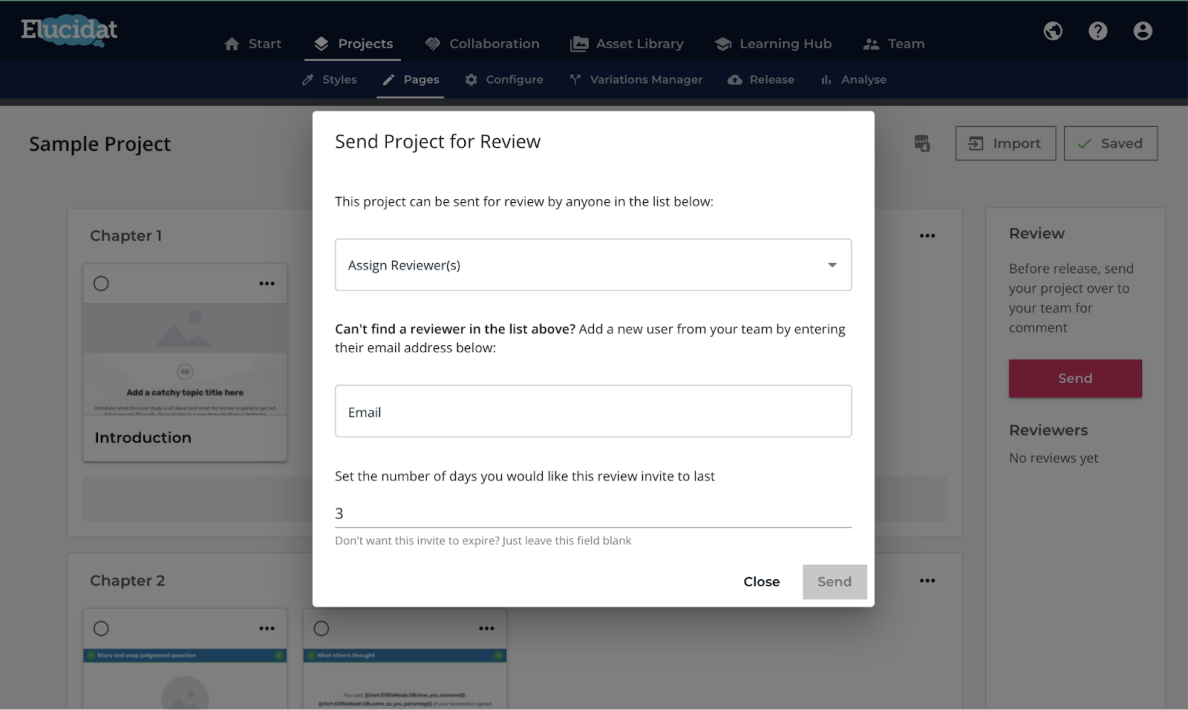Click the Asset Library image icon
1188x710 pixels.
(x=579, y=44)
